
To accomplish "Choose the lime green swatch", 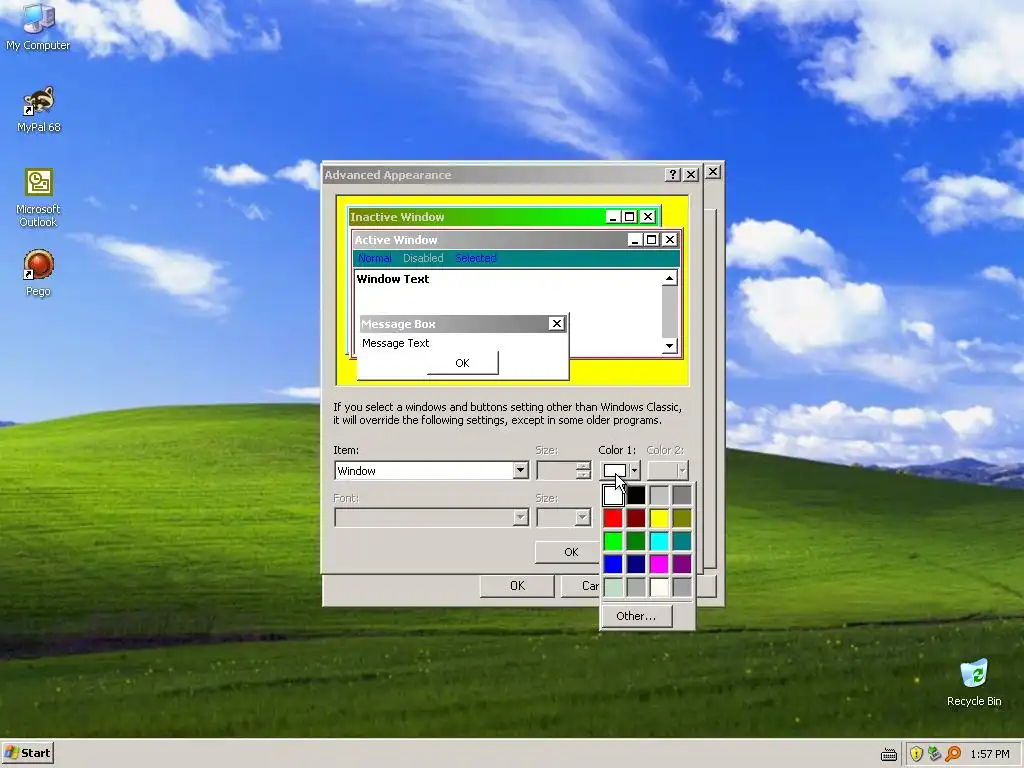I will click(x=613, y=541).
